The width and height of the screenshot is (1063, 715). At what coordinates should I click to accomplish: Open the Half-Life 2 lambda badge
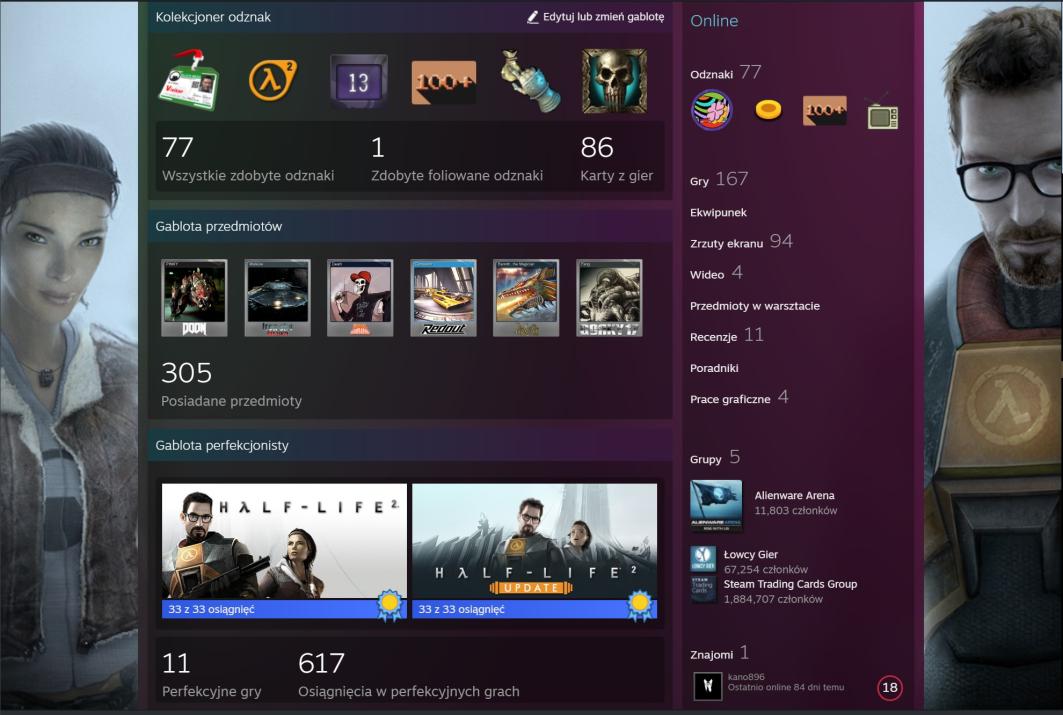(x=273, y=81)
